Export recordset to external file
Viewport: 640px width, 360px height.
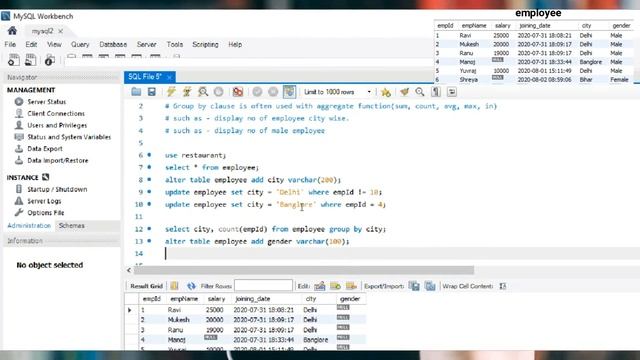(414, 286)
